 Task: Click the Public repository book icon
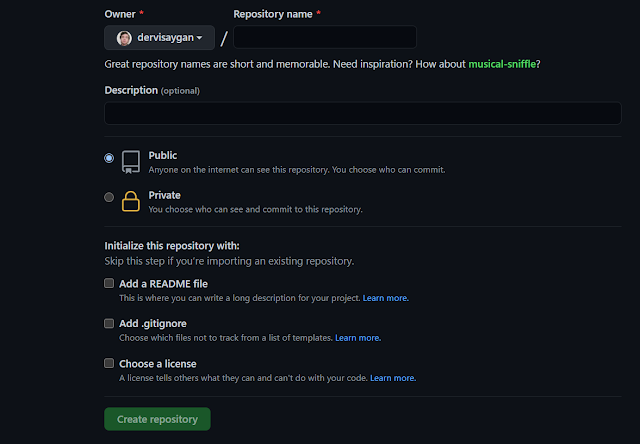tap(131, 162)
